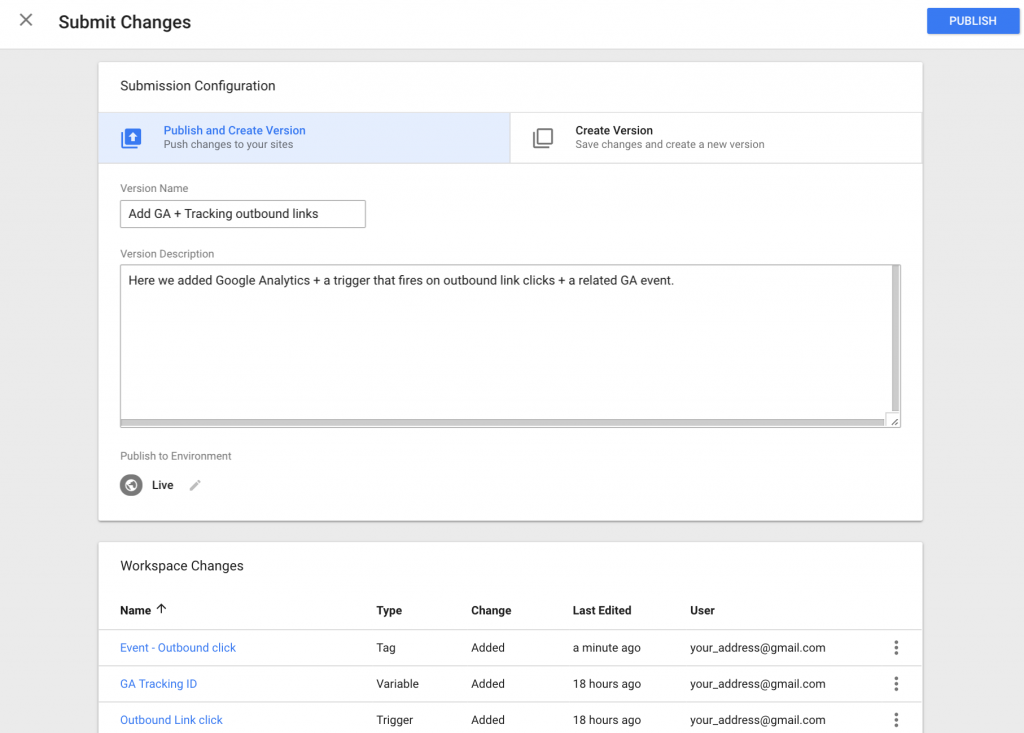Close the Submit Changes screen via X icon
1024x733 pixels.
[x=25, y=20]
